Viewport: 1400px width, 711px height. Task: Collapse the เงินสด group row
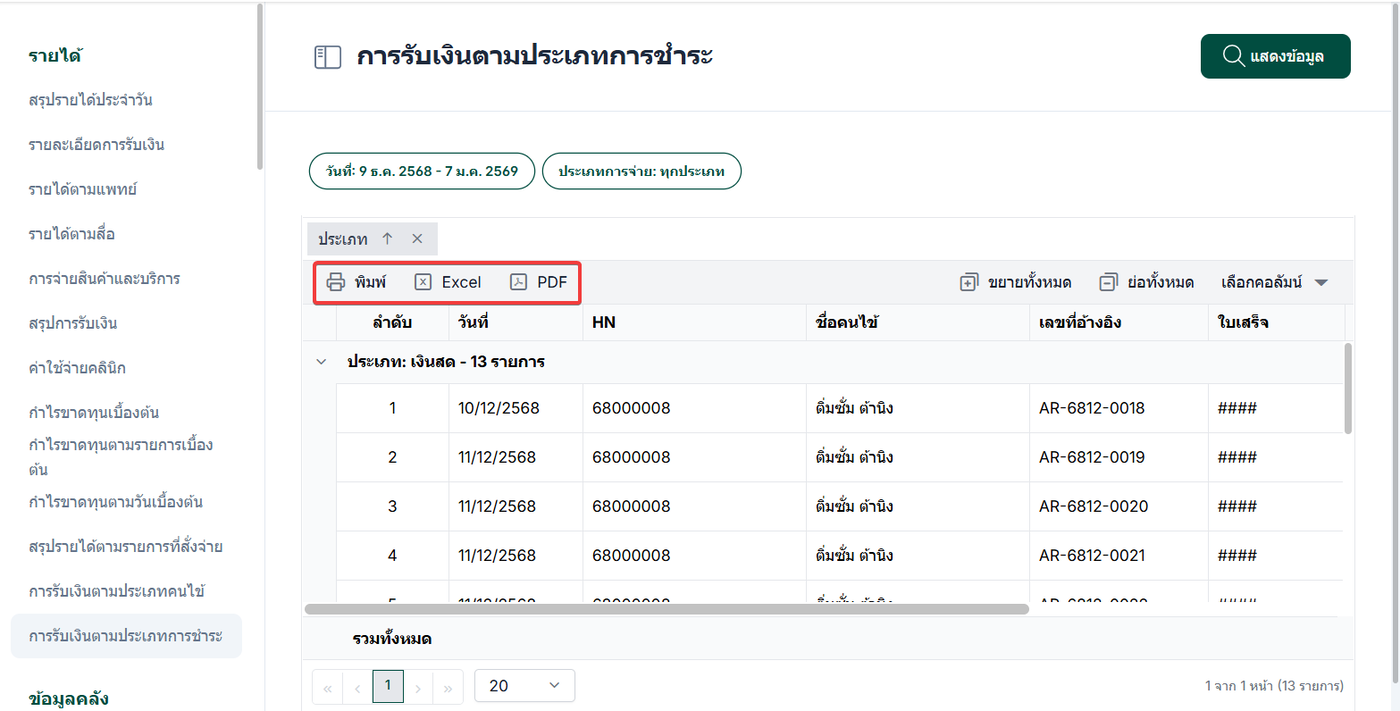(x=321, y=362)
